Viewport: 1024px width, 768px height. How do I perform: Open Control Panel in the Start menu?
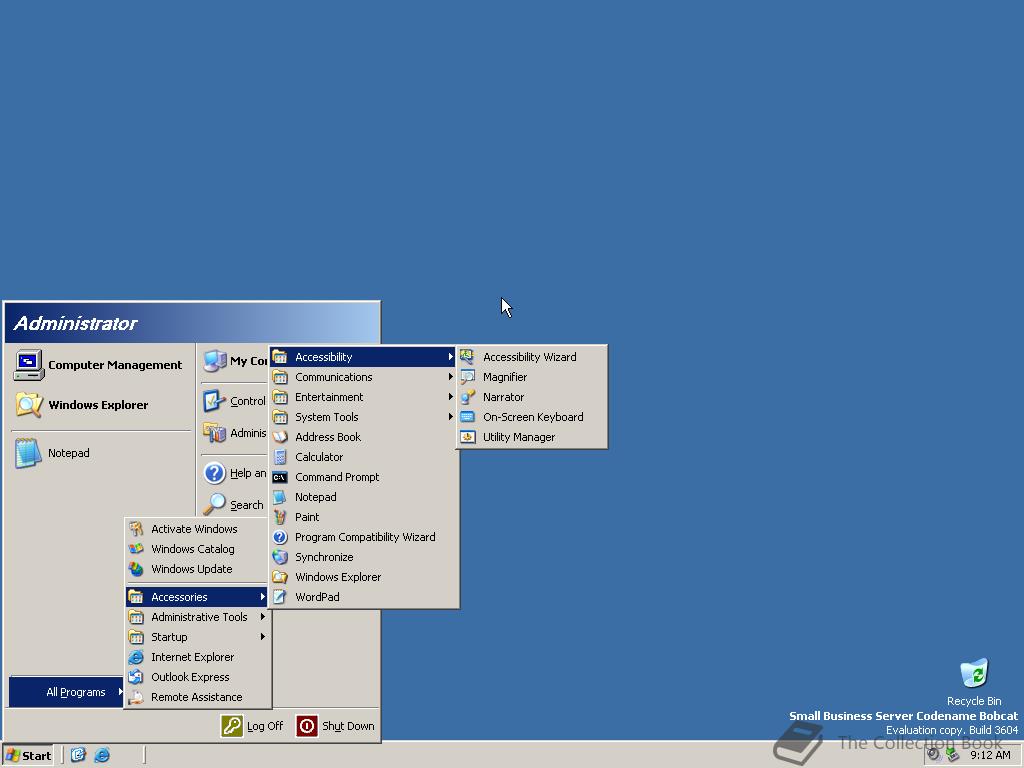click(234, 401)
